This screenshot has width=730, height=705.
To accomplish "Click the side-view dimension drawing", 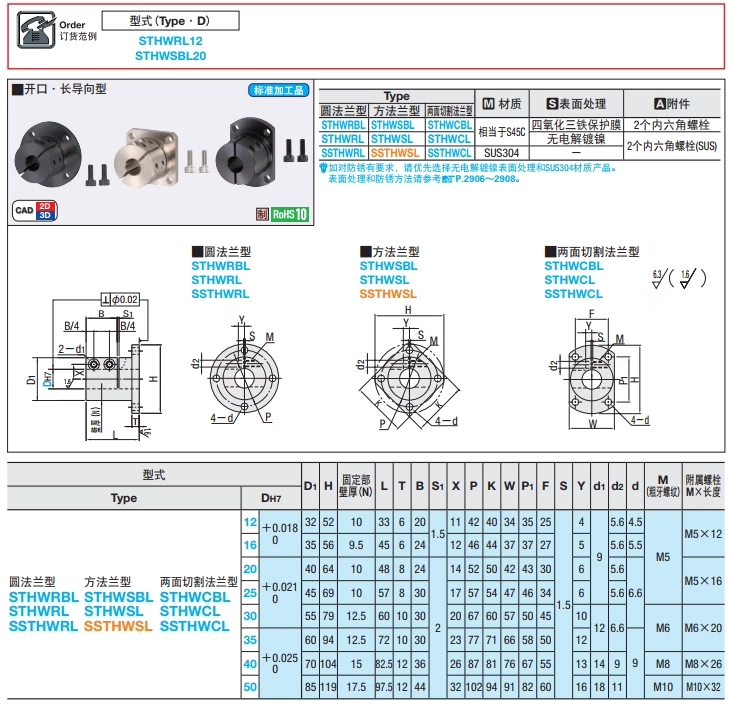I will point(95,368).
